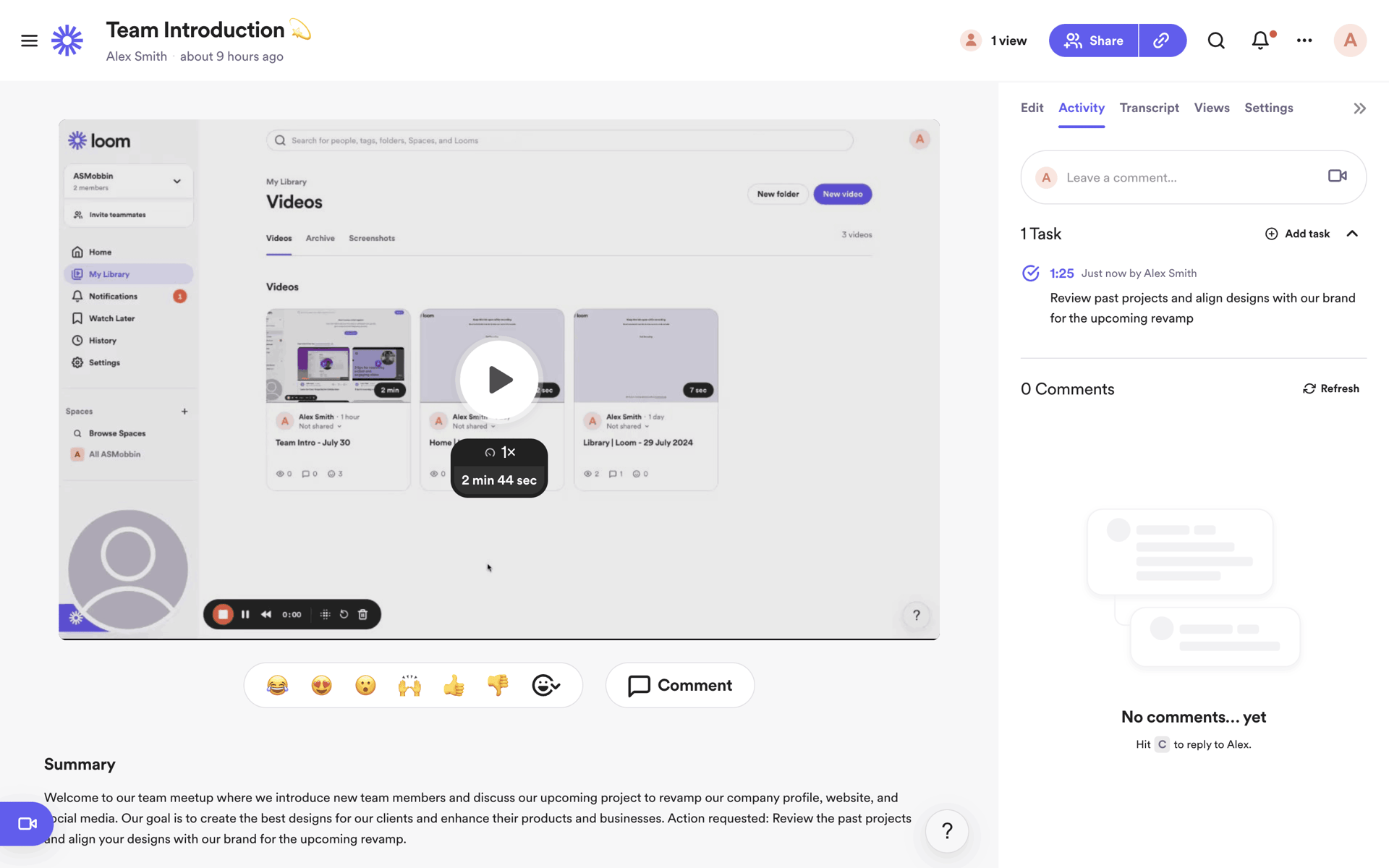Screen dimensions: 1389x868
Task: Refresh the comments list
Action: (x=1331, y=388)
